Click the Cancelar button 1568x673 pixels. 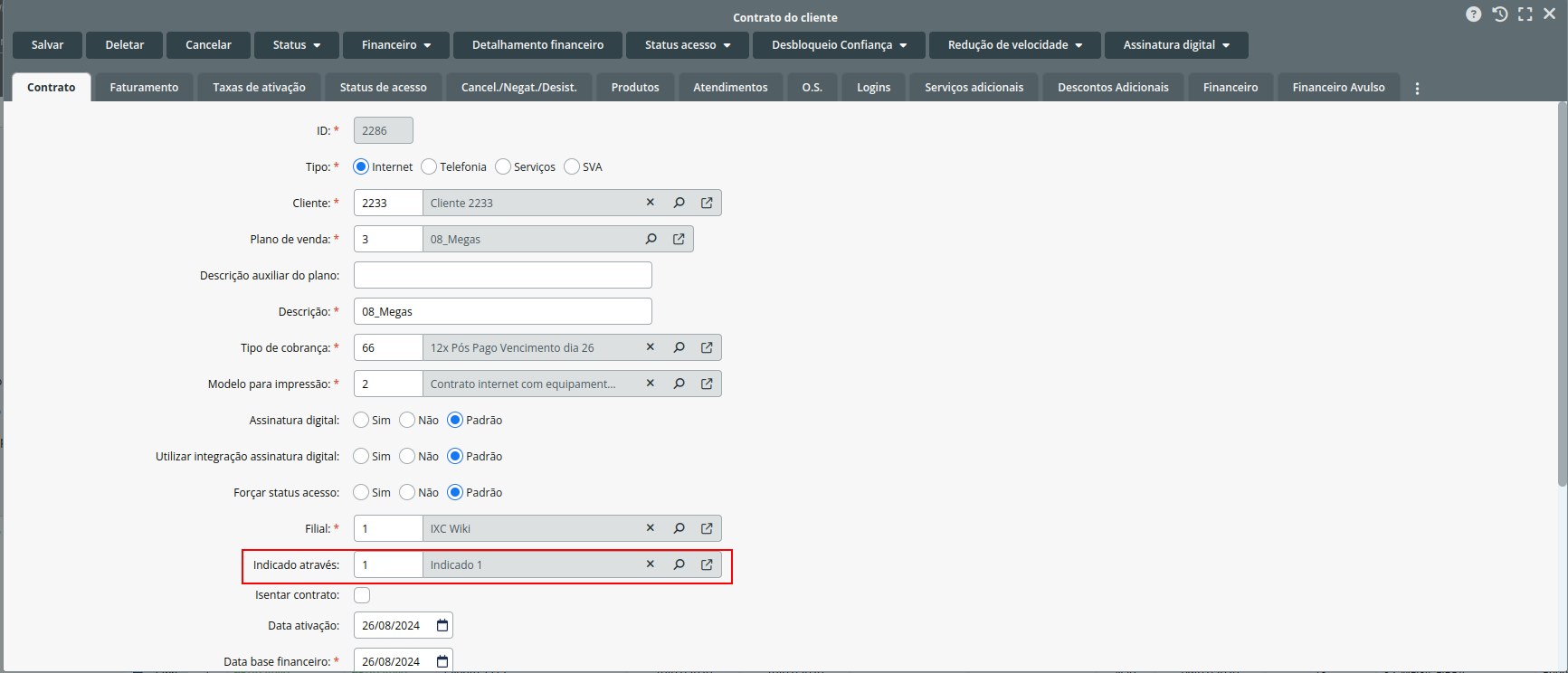208,45
